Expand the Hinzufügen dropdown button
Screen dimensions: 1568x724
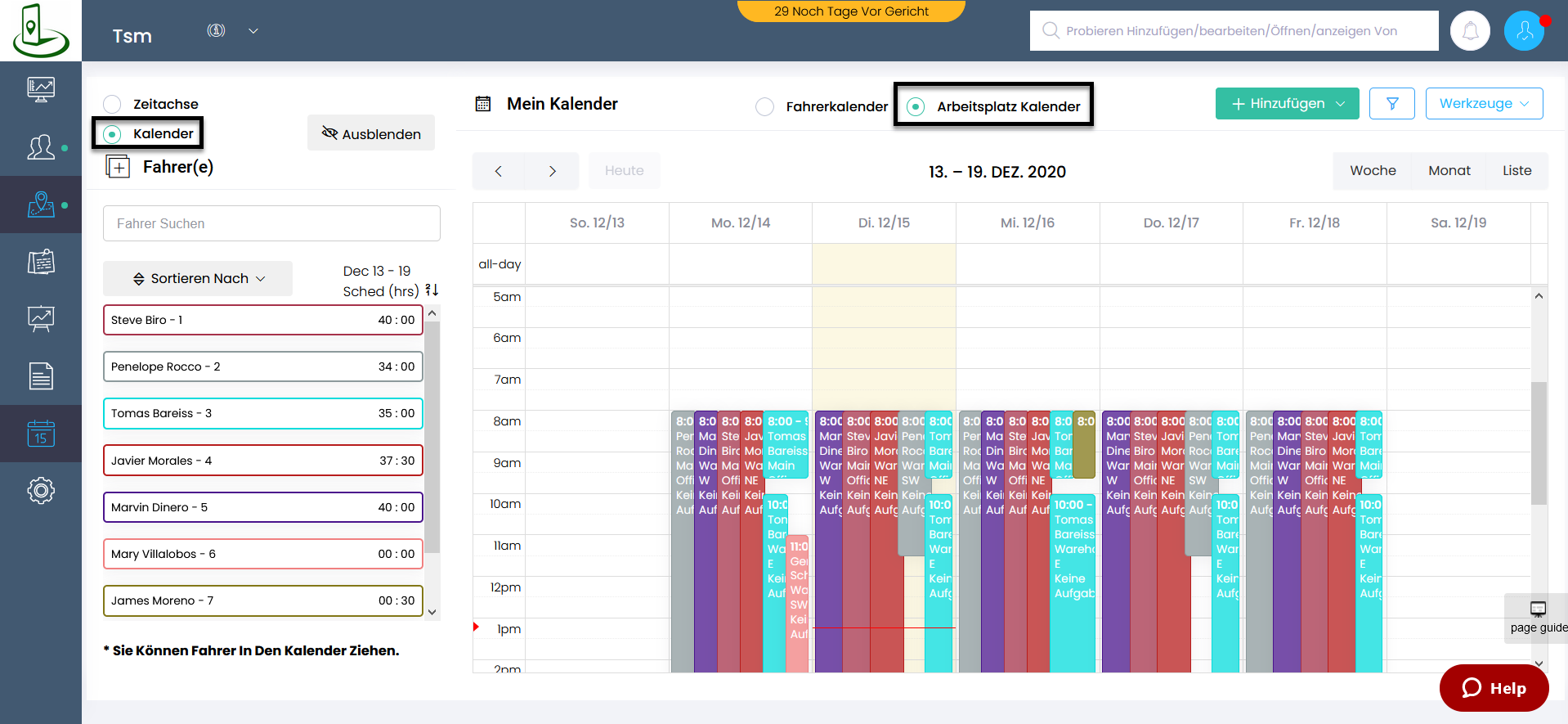[1287, 104]
